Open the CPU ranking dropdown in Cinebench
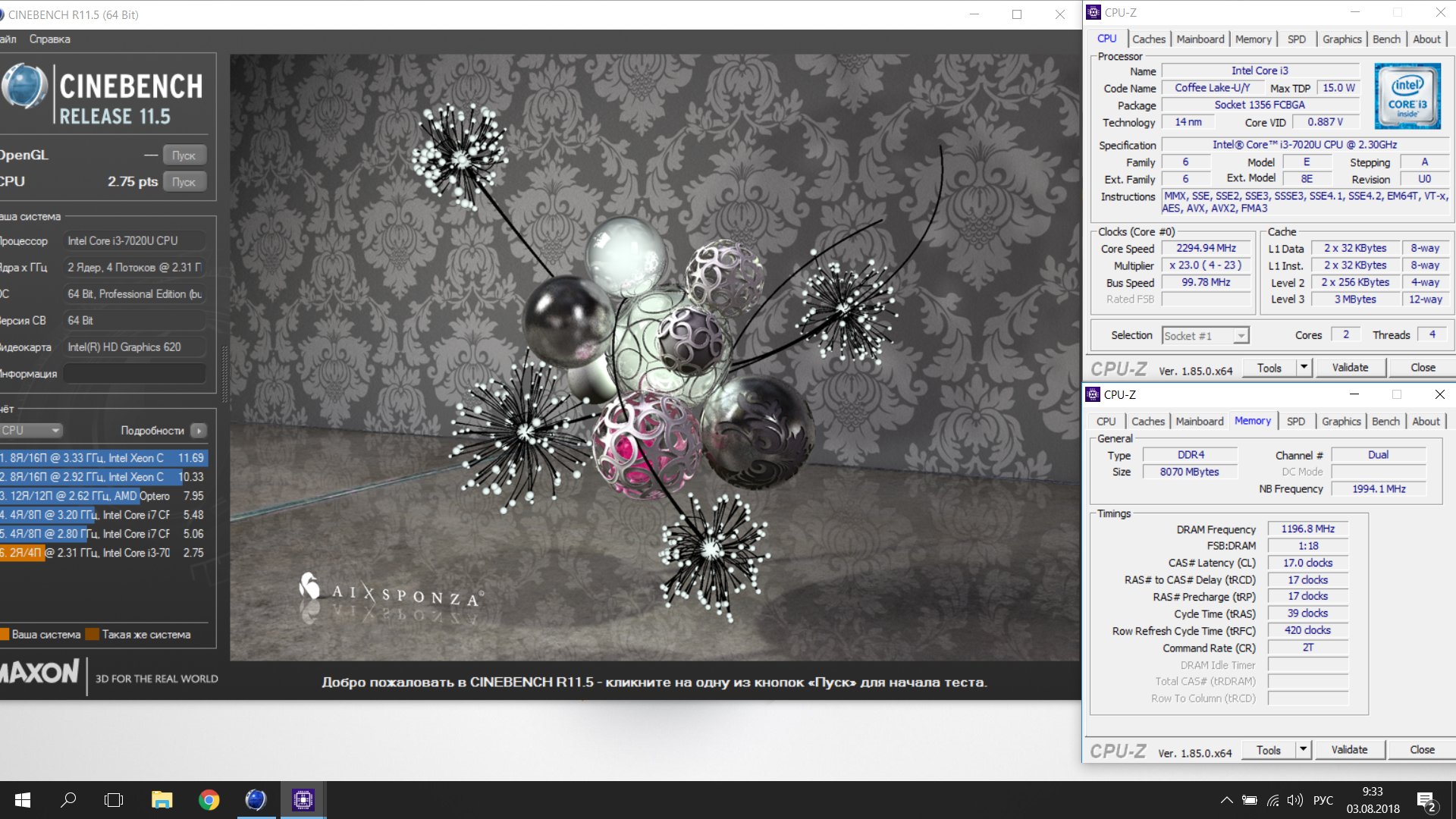 point(30,431)
